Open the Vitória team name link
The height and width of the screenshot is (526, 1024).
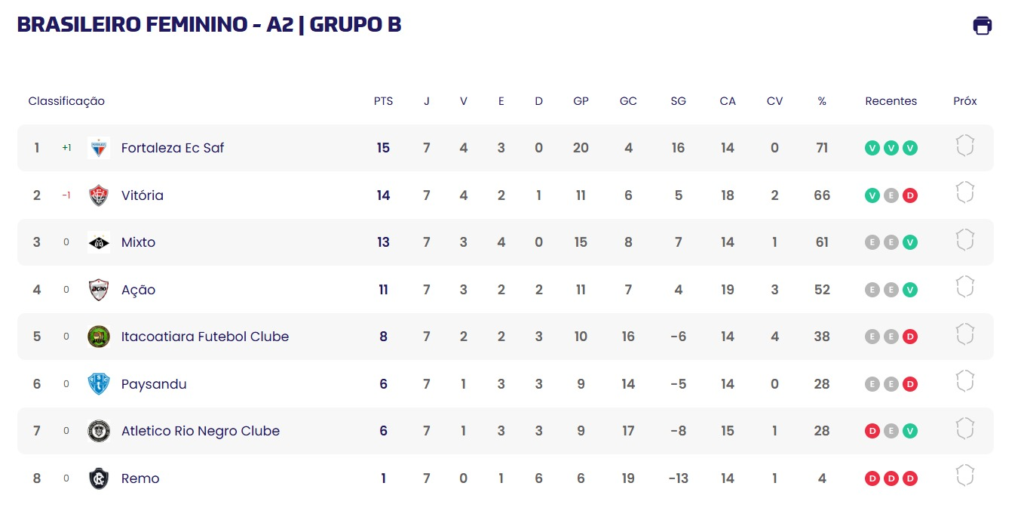click(x=142, y=195)
